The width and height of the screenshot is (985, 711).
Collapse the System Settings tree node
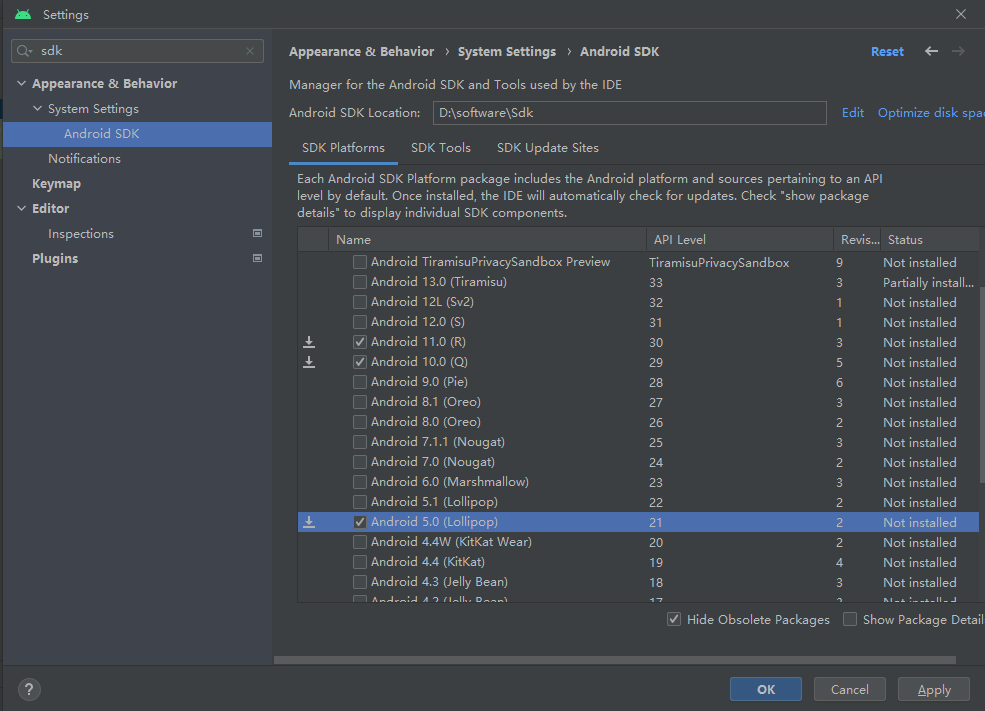[38, 109]
